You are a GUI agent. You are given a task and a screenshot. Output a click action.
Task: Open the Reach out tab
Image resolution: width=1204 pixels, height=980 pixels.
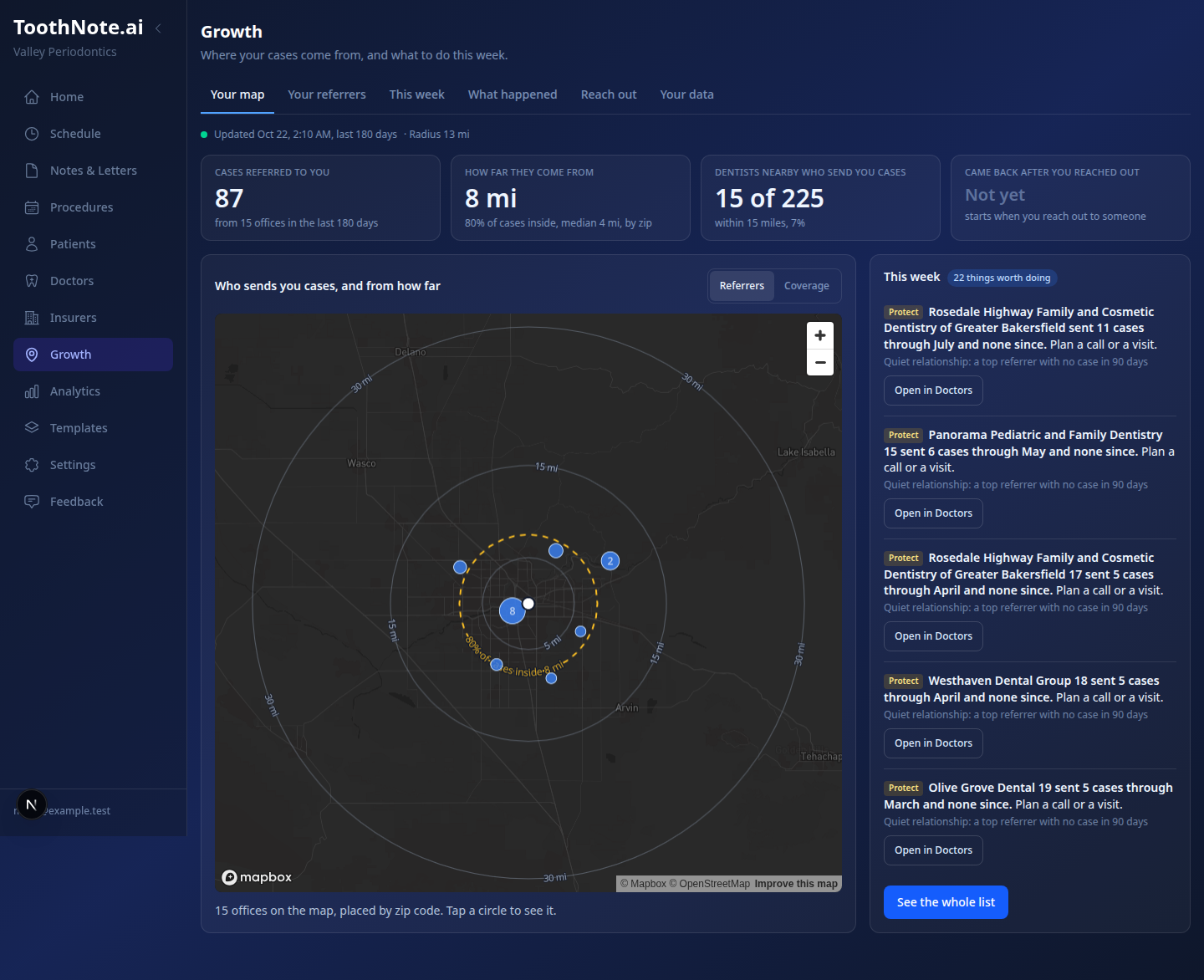609,94
